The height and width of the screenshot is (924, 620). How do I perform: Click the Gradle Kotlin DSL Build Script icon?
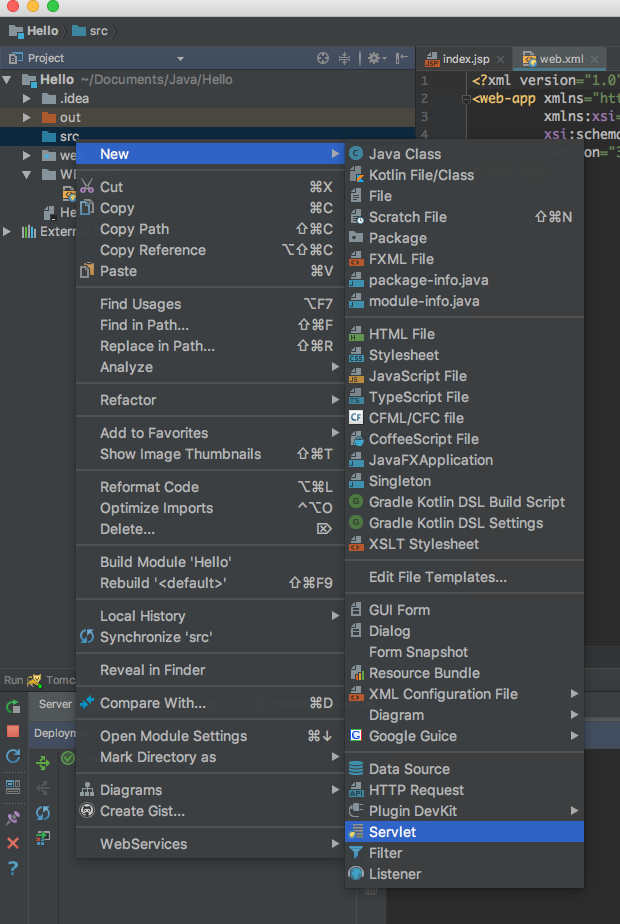[355, 502]
